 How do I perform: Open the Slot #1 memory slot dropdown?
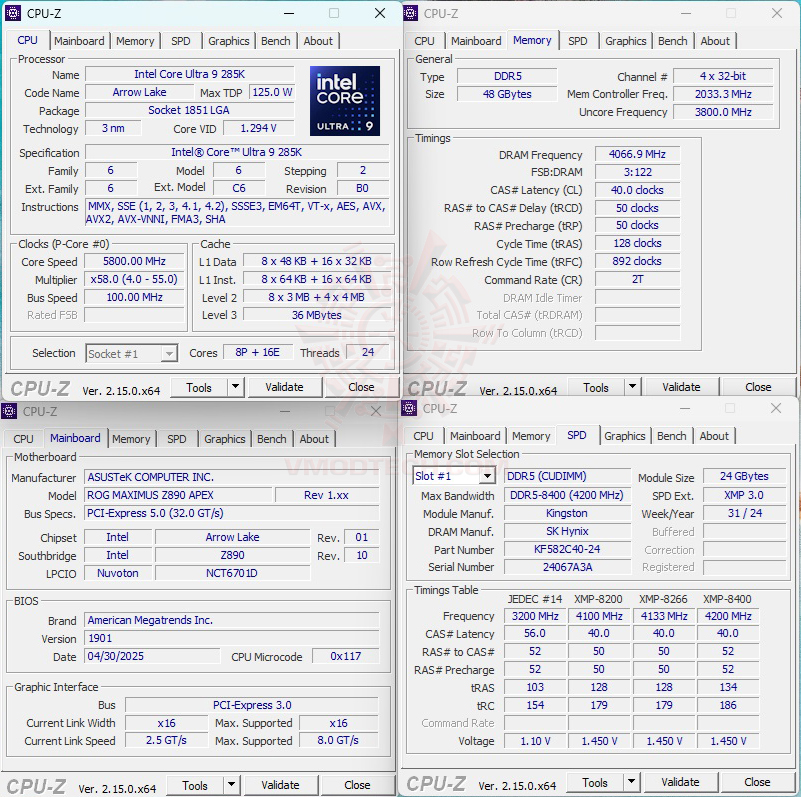click(x=454, y=475)
